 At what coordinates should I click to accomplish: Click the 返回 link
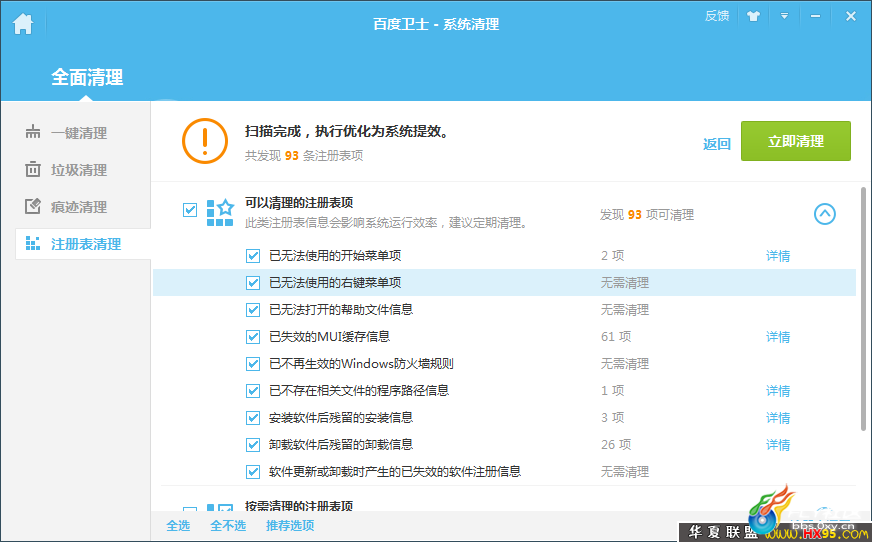tap(716, 144)
